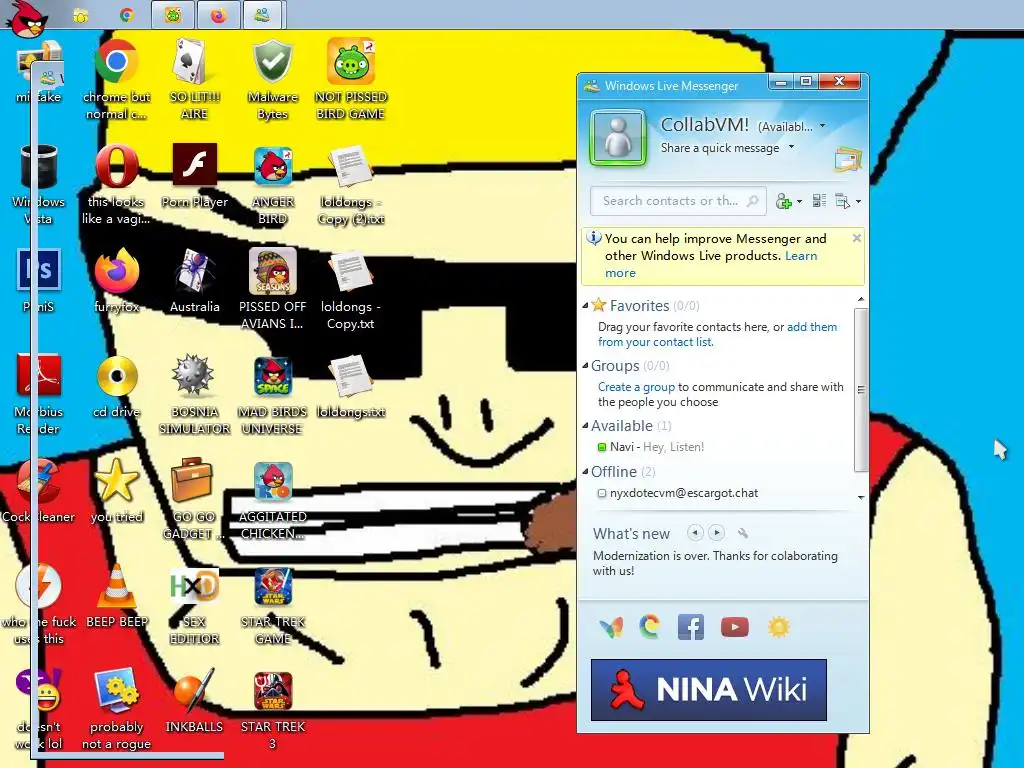1024x768 pixels.
Task: Click the What's new settings wrench
Action: point(743,533)
